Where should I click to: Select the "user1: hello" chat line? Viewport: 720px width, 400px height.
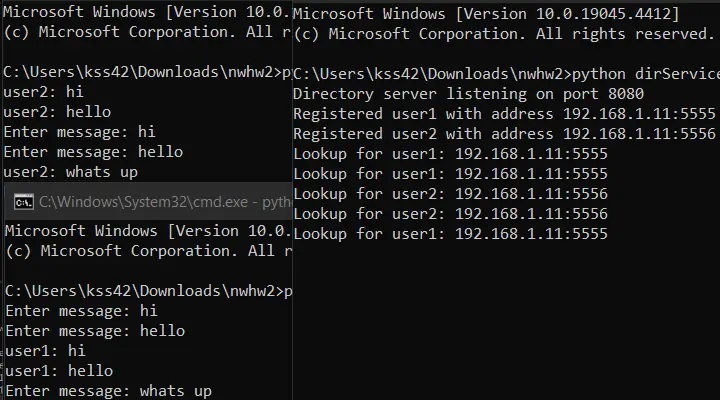59,371
